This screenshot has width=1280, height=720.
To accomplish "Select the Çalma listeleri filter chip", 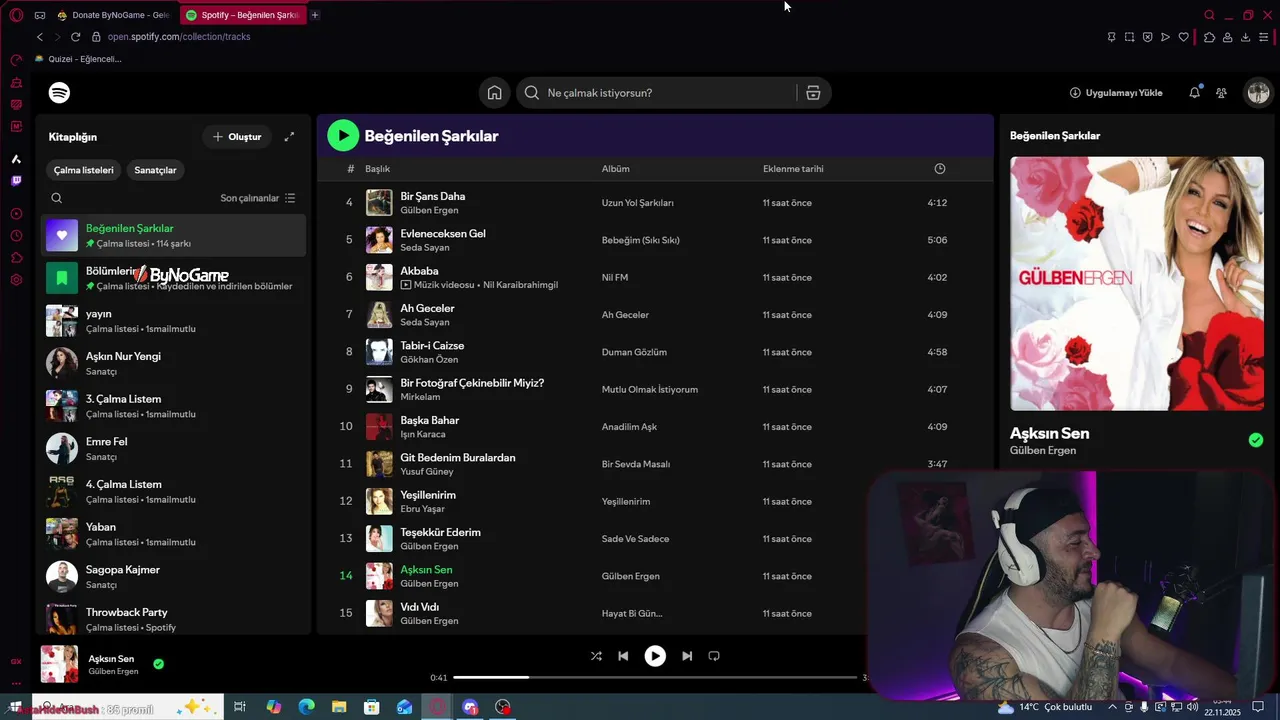I will (84, 170).
